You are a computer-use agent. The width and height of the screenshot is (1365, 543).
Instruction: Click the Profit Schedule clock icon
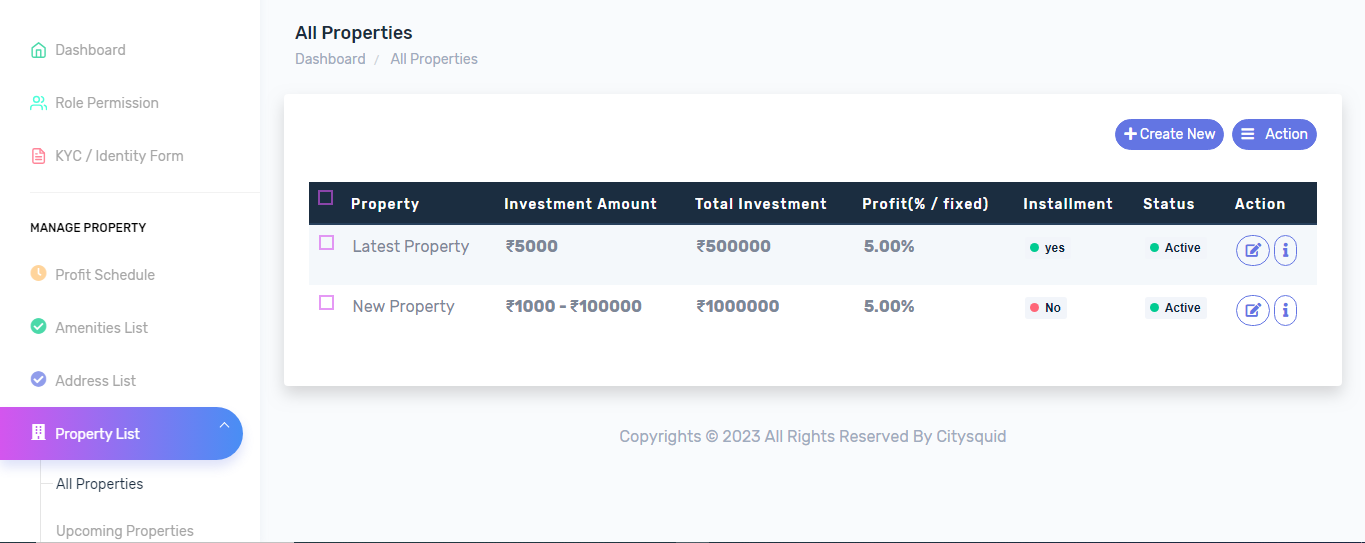point(38,274)
